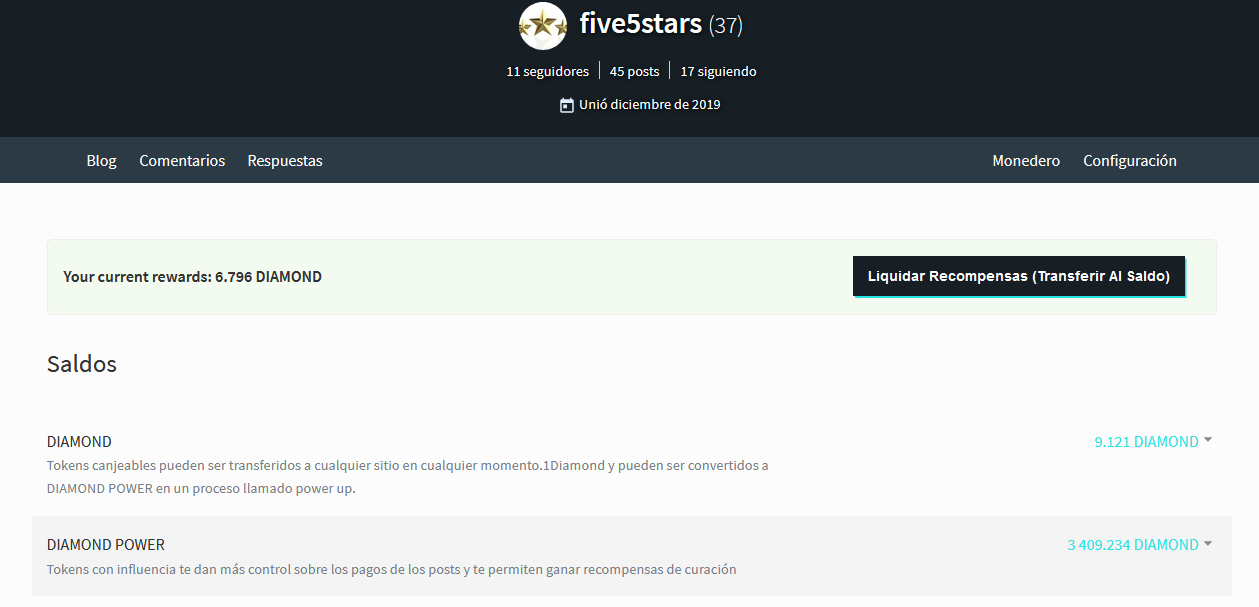View the 11 seguidores list
Viewport: 1259px width, 607px height.
547,71
